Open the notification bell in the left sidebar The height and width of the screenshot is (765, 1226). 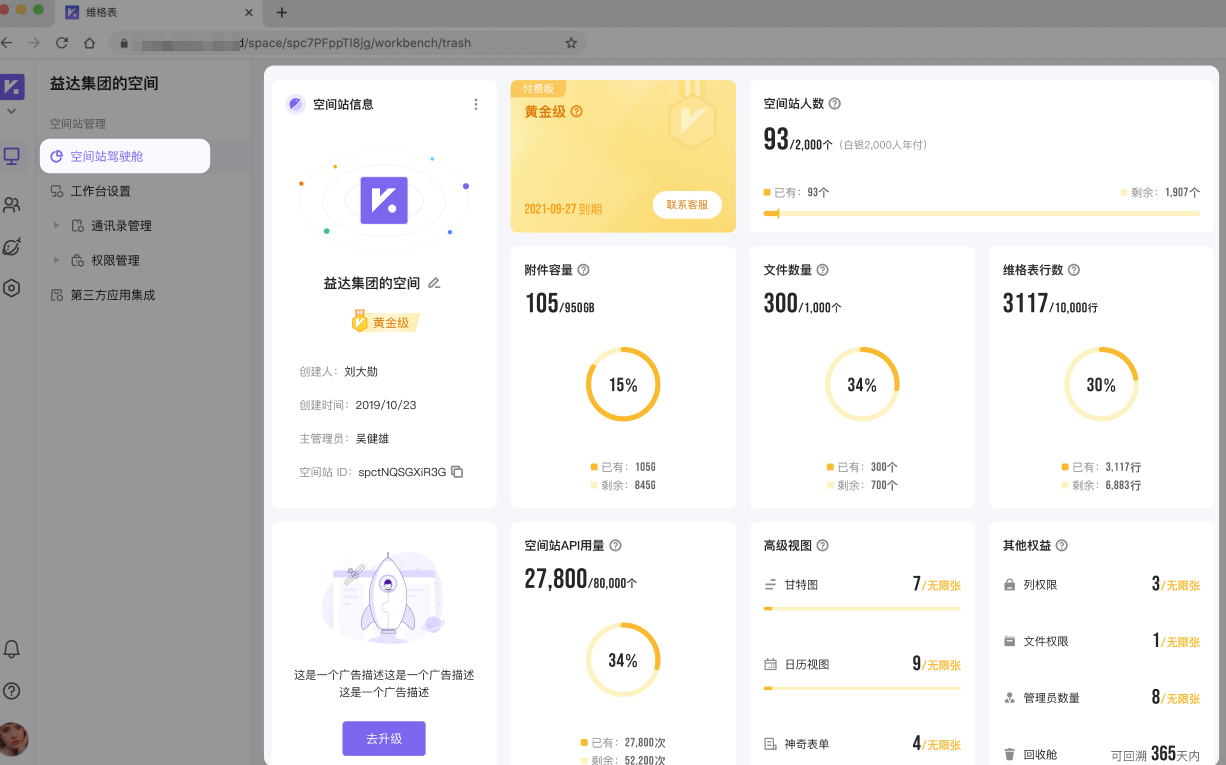(12, 649)
